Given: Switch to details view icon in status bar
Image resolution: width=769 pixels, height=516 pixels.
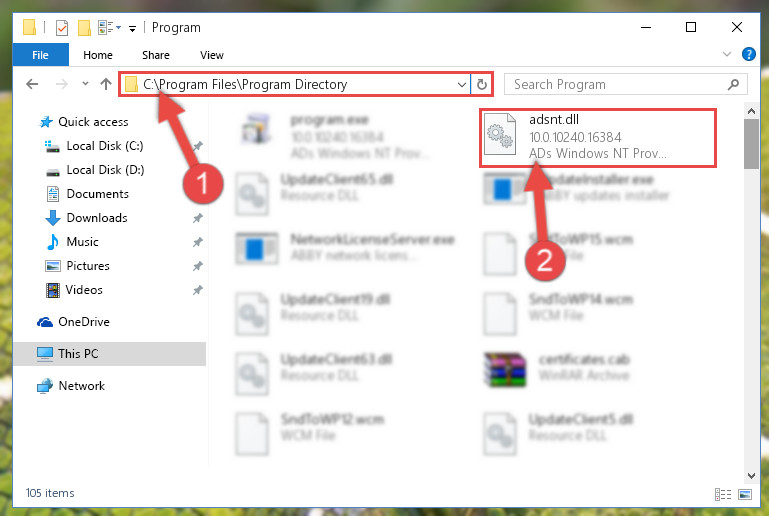Looking at the screenshot, I should (x=723, y=494).
